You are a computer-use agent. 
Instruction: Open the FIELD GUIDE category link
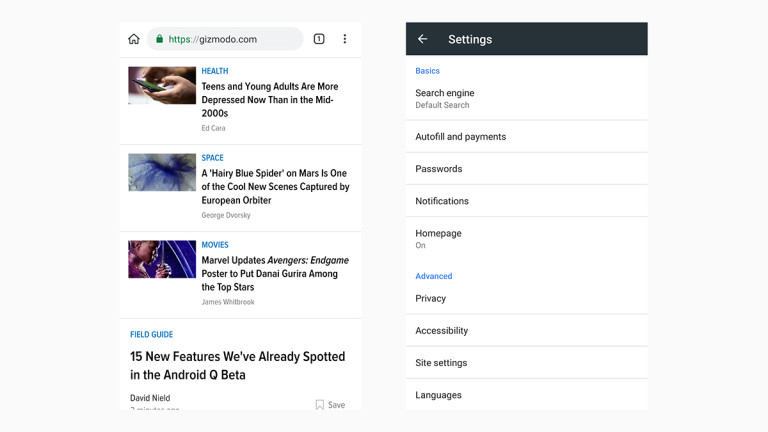pyautogui.click(x=151, y=335)
